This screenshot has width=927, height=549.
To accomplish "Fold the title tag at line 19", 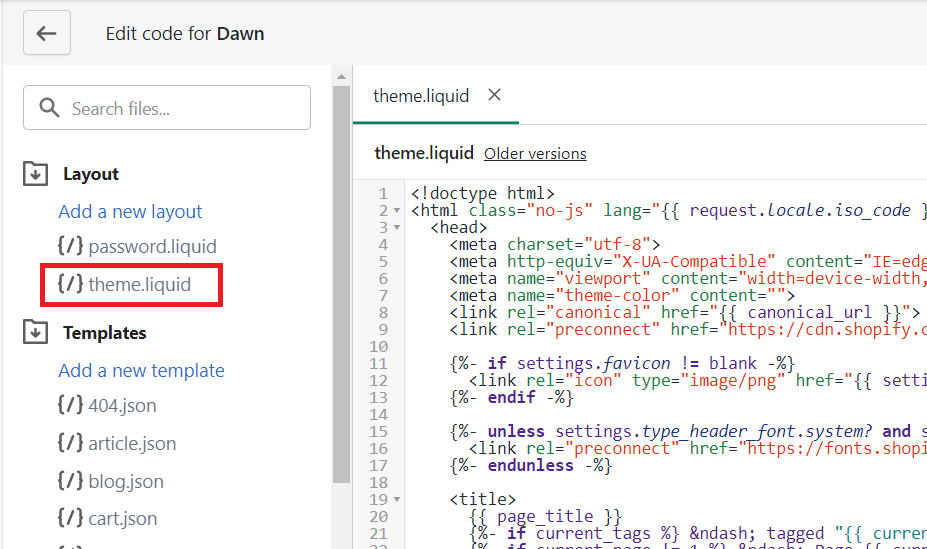I will point(397,499).
